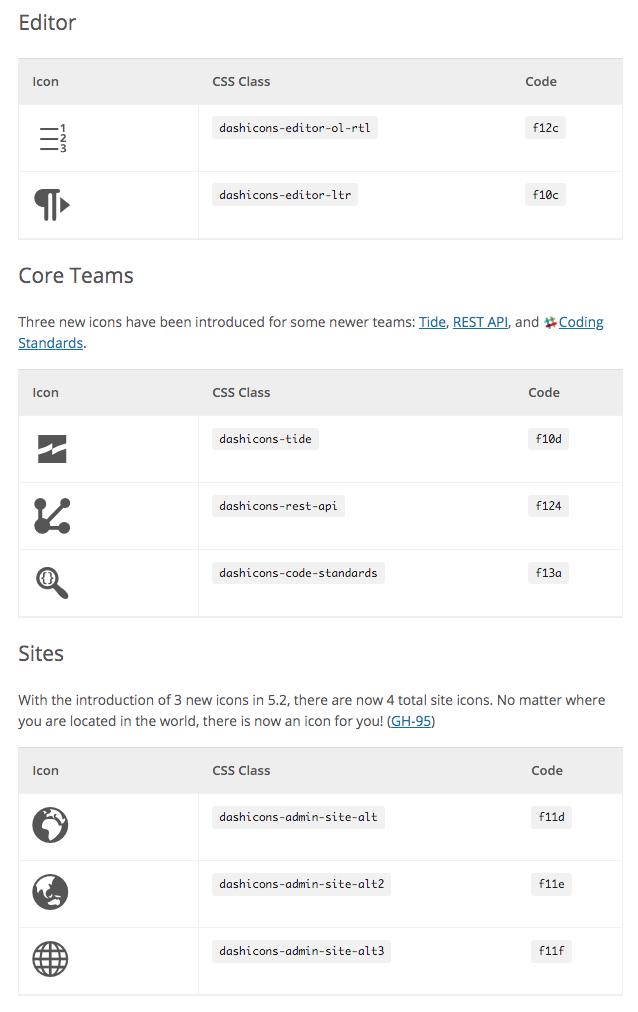Select the dashicons-editor-ol-rtl class text

(295, 128)
